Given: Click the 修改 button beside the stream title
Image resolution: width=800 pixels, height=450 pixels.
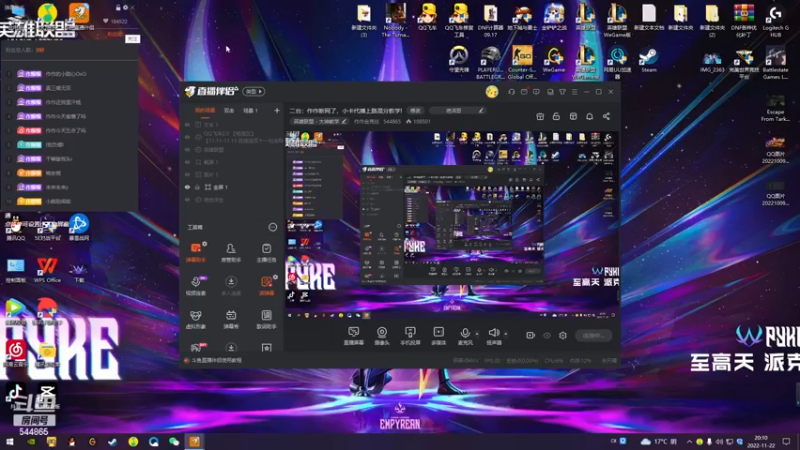Looking at the screenshot, I should click(416, 110).
